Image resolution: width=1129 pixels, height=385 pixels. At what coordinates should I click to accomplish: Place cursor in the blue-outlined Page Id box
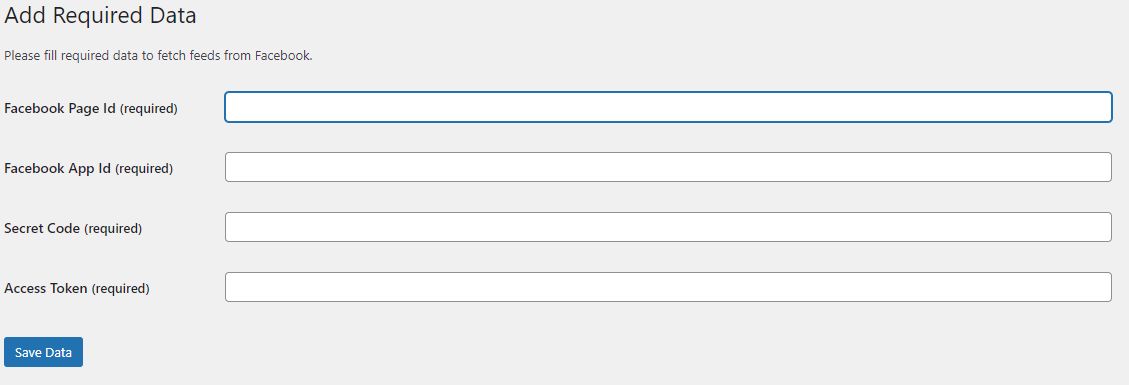pyautogui.click(x=668, y=107)
